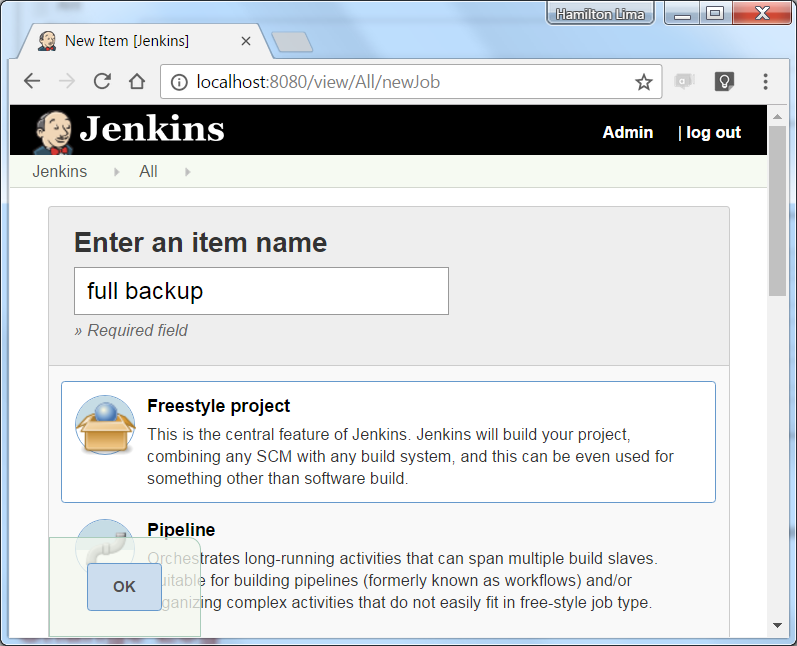
Task: Click the scrollbar down arrow
Action: coord(777,625)
